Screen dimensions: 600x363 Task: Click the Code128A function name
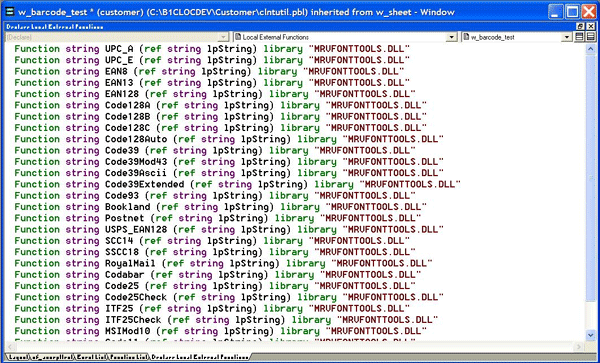tap(128, 106)
